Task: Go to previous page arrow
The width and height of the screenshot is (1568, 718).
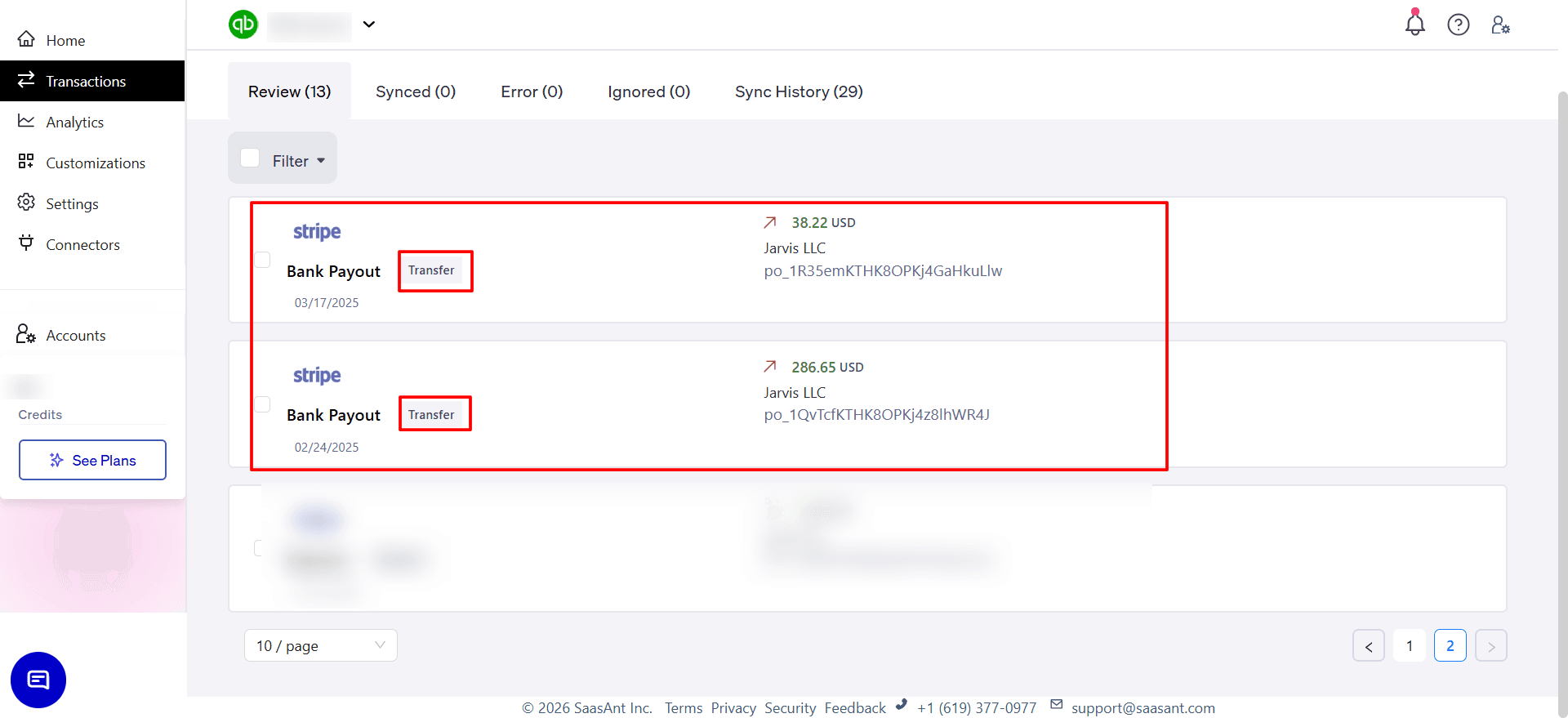Action: point(1369,645)
